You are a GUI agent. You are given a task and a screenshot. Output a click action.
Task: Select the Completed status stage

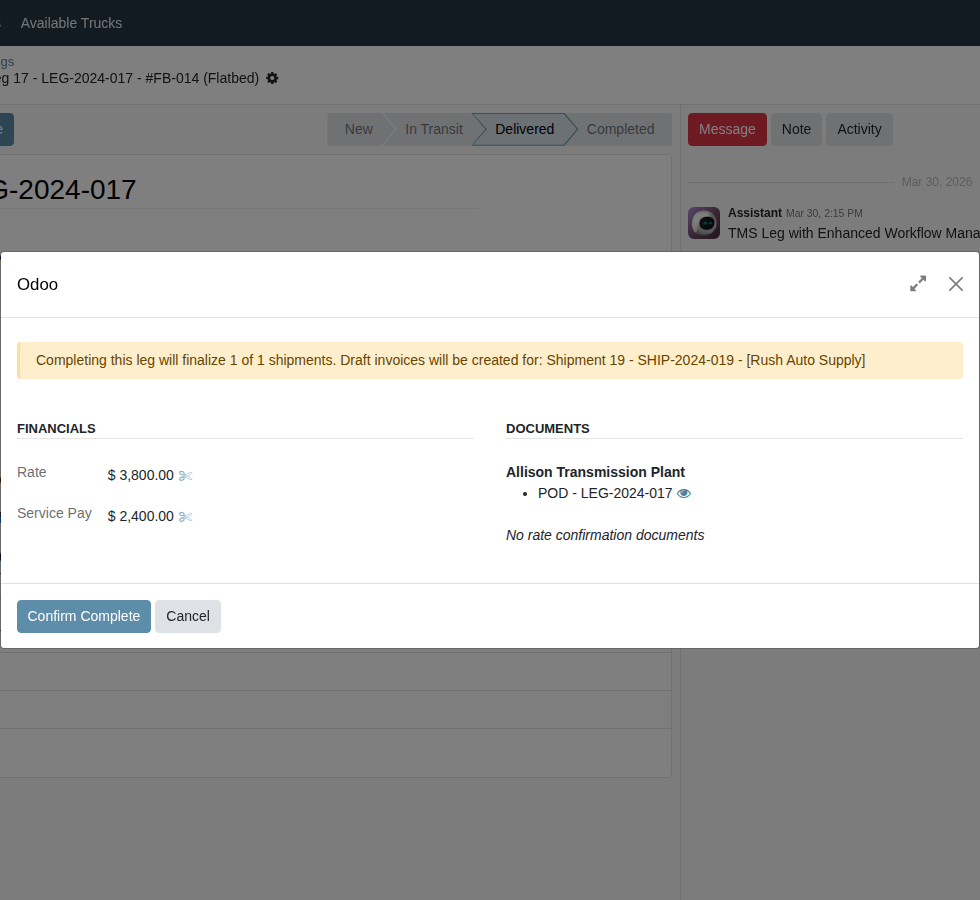pyautogui.click(x=620, y=129)
